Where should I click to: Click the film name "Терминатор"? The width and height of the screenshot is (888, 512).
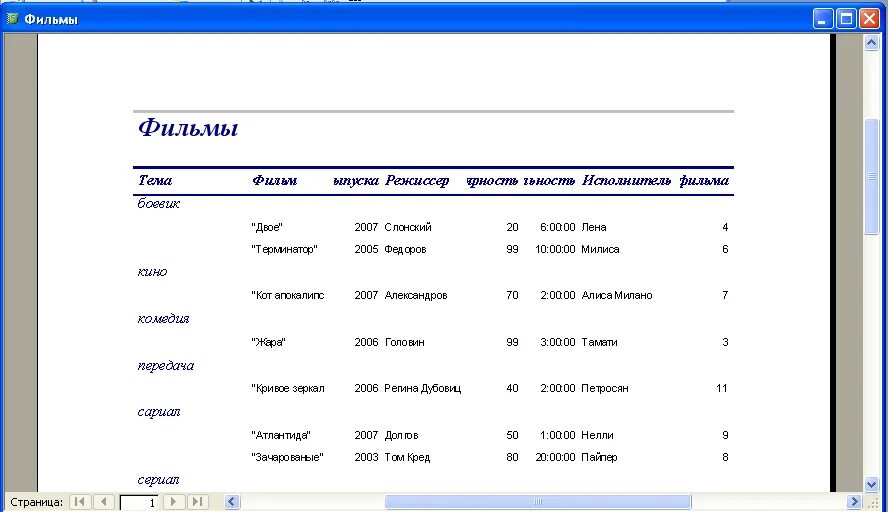[x=284, y=249]
